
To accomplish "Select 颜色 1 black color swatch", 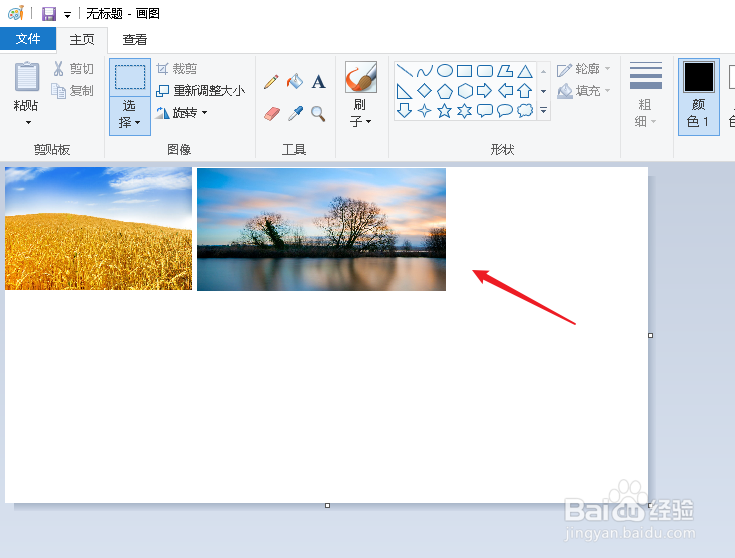I will [698, 77].
